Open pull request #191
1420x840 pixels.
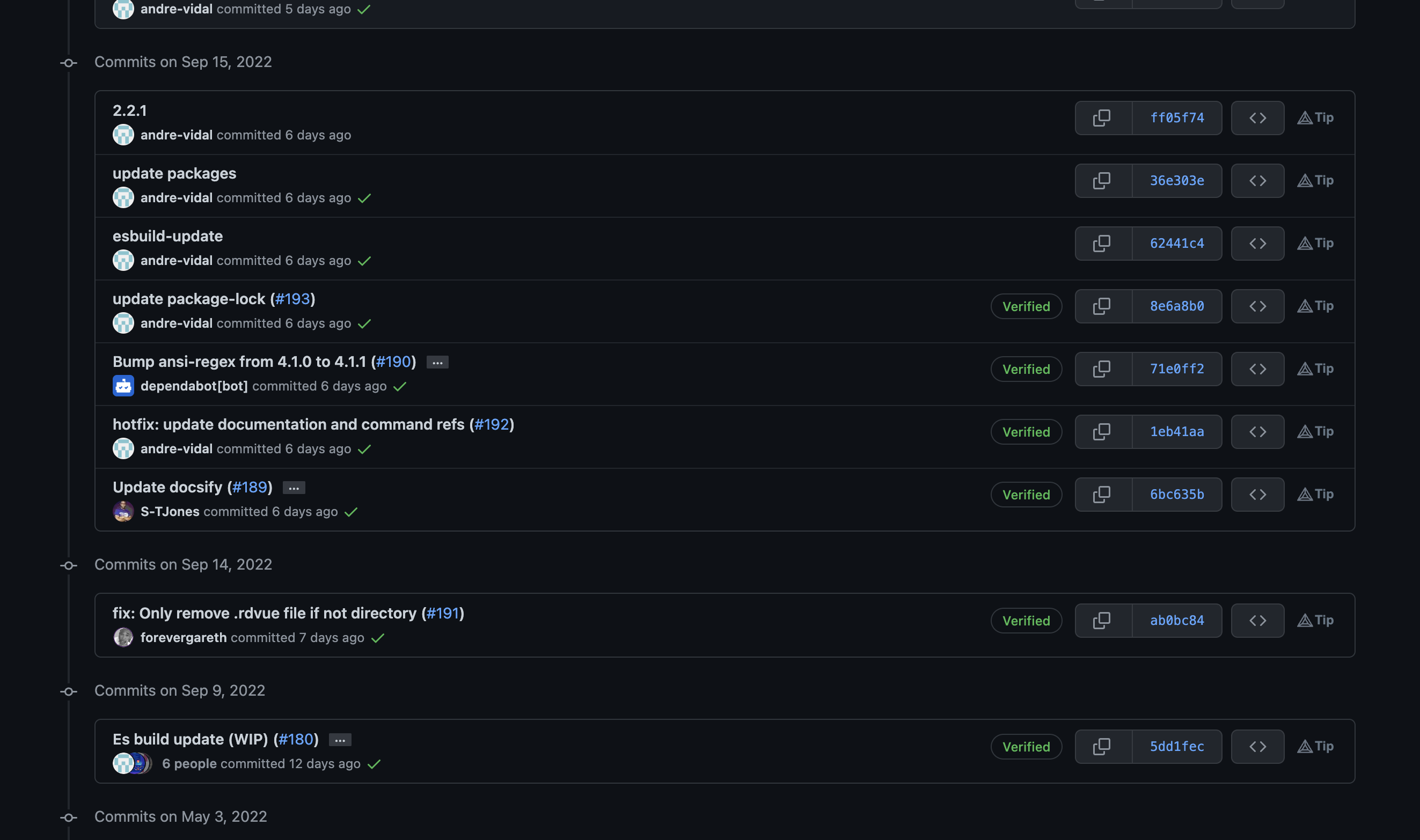pyautogui.click(x=443, y=613)
